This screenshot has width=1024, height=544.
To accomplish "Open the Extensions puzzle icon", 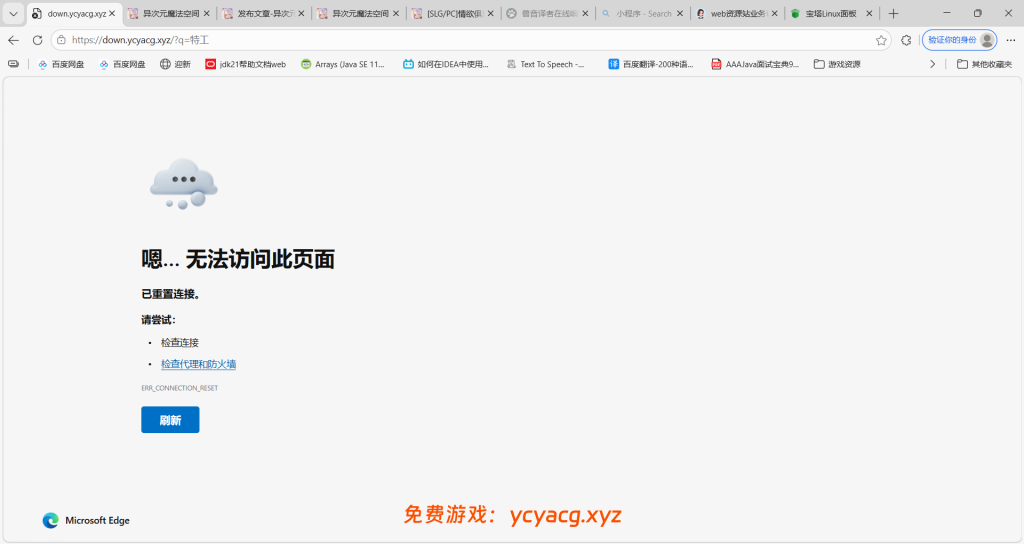I will [906, 40].
